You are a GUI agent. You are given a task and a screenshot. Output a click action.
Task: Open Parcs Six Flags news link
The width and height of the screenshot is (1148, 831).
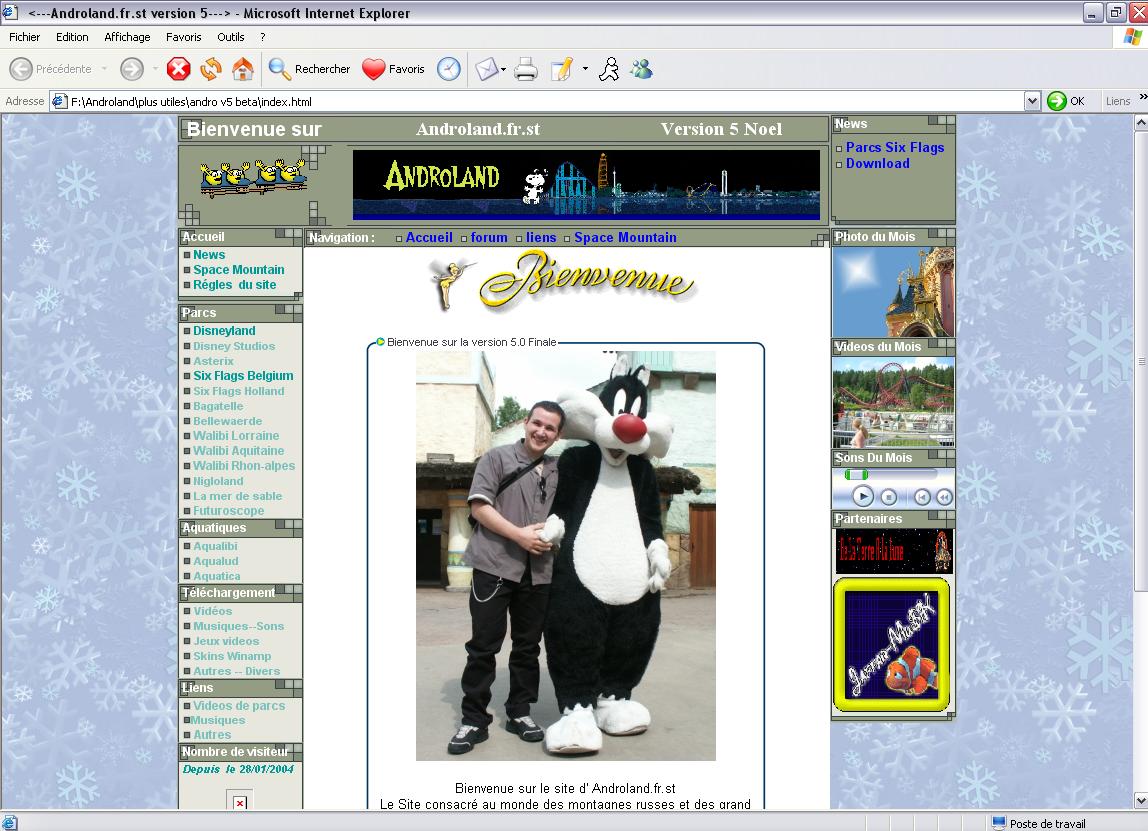(x=895, y=147)
